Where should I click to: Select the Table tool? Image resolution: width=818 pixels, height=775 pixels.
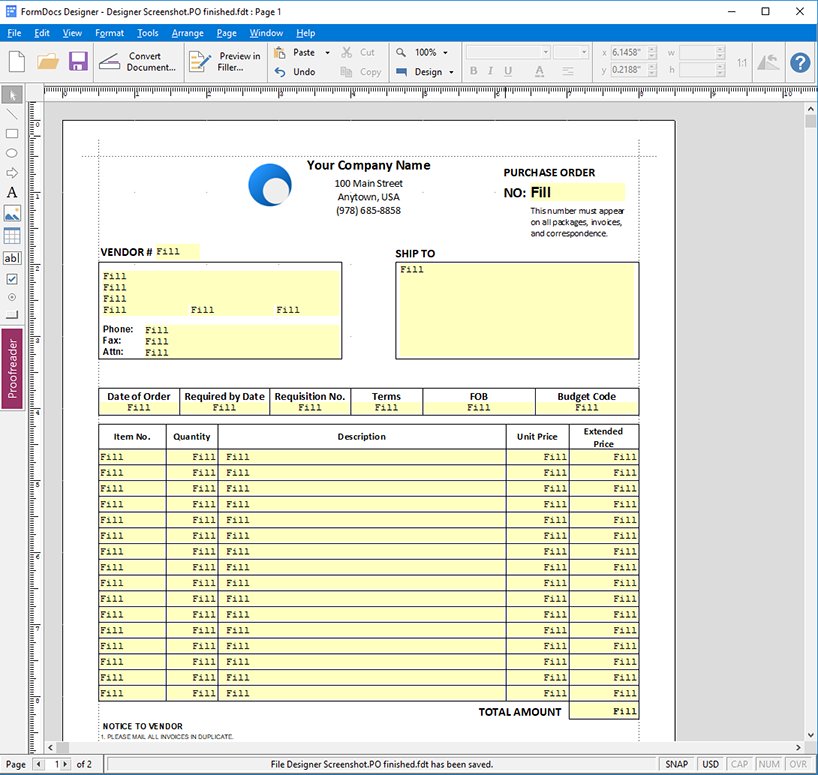click(12, 235)
